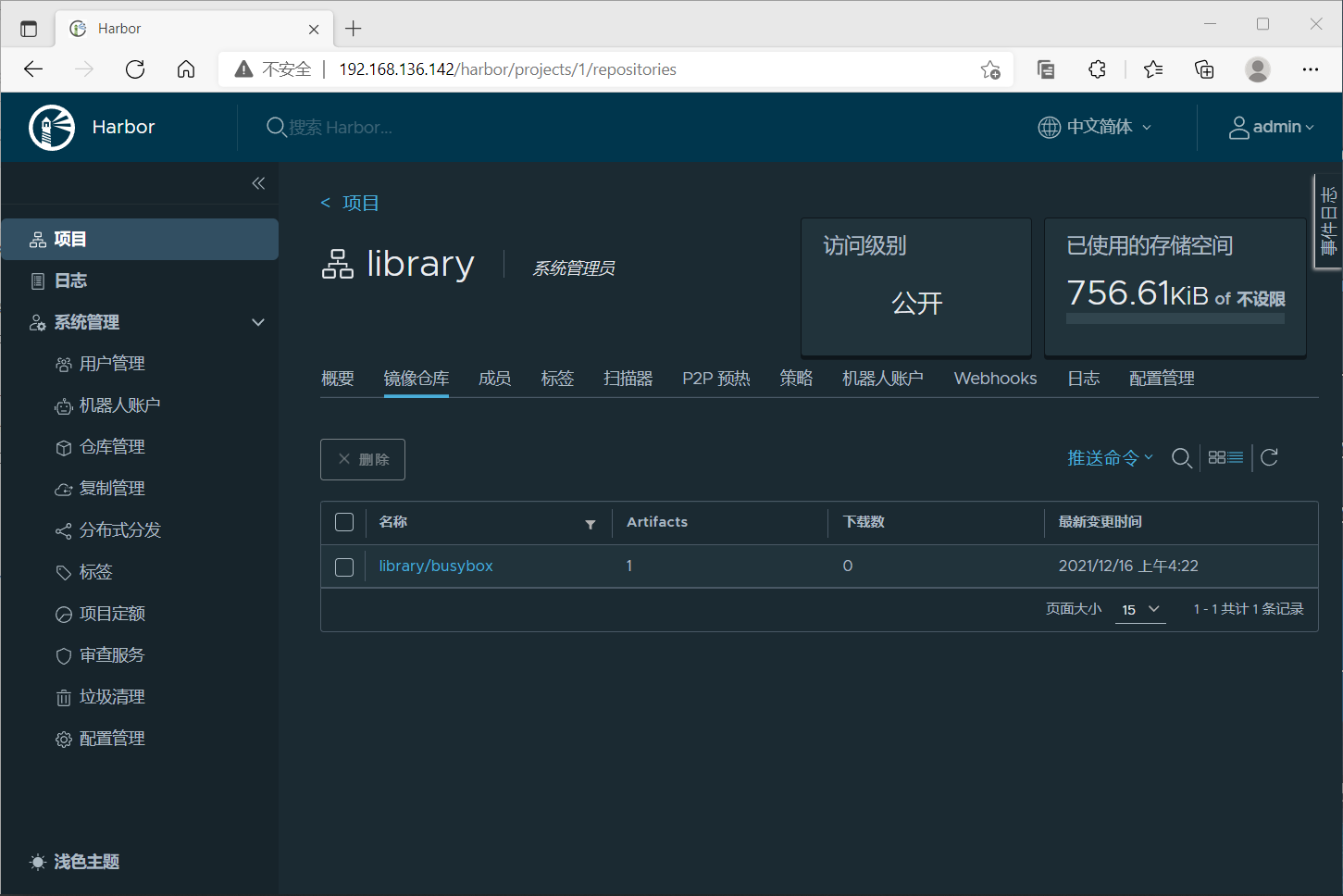Switch to the 扫描器 tab
This screenshot has width=1343, height=896.
[x=628, y=379]
